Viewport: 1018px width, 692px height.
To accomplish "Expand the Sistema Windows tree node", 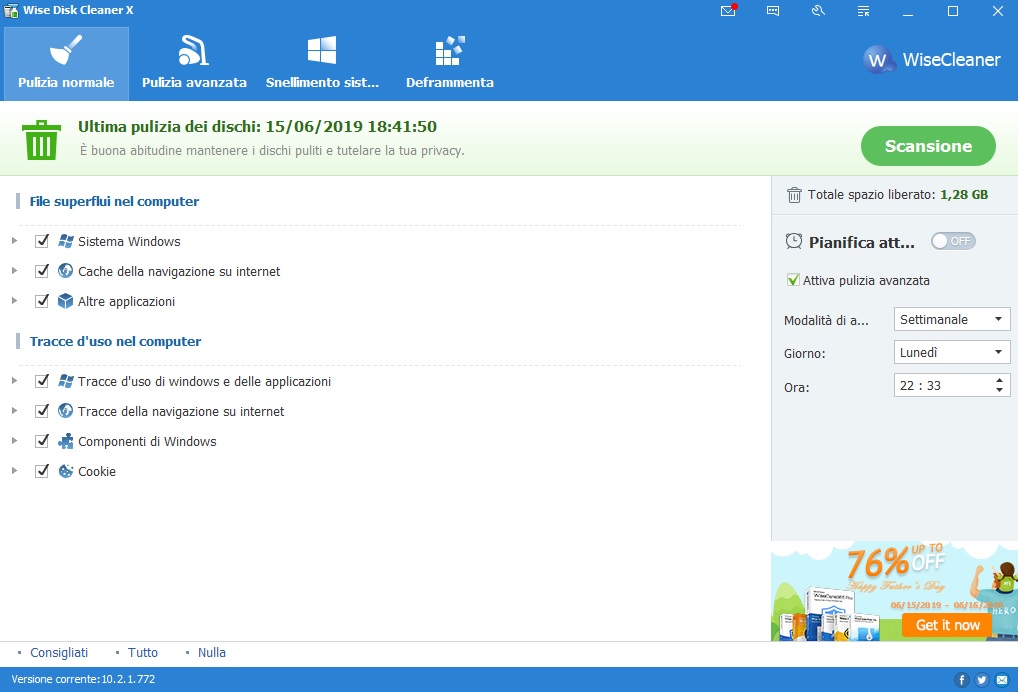I will point(14,241).
